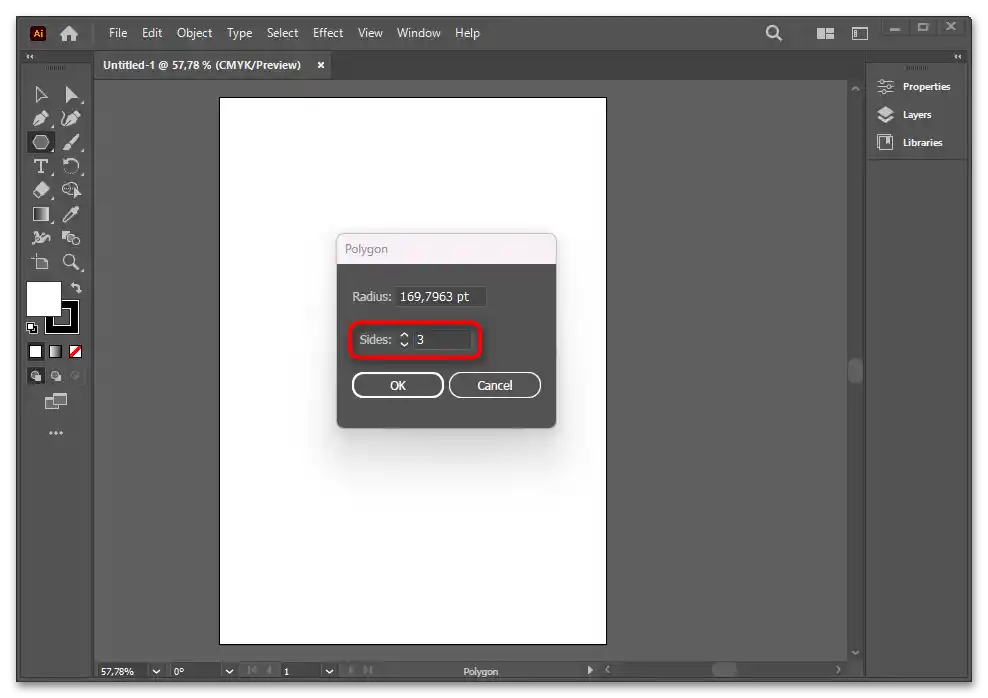Select the Puppet Warp tool
Image resolution: width=988 pixels, height=698 pixels.
click(x=41, y=238)
